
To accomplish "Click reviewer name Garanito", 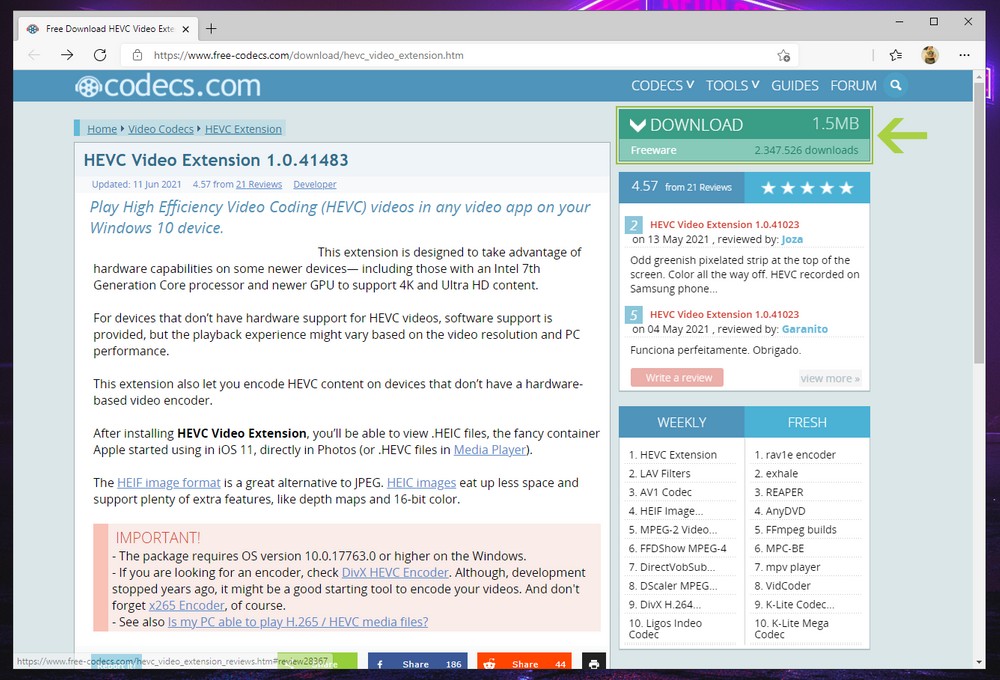I will tap(805, 329).
